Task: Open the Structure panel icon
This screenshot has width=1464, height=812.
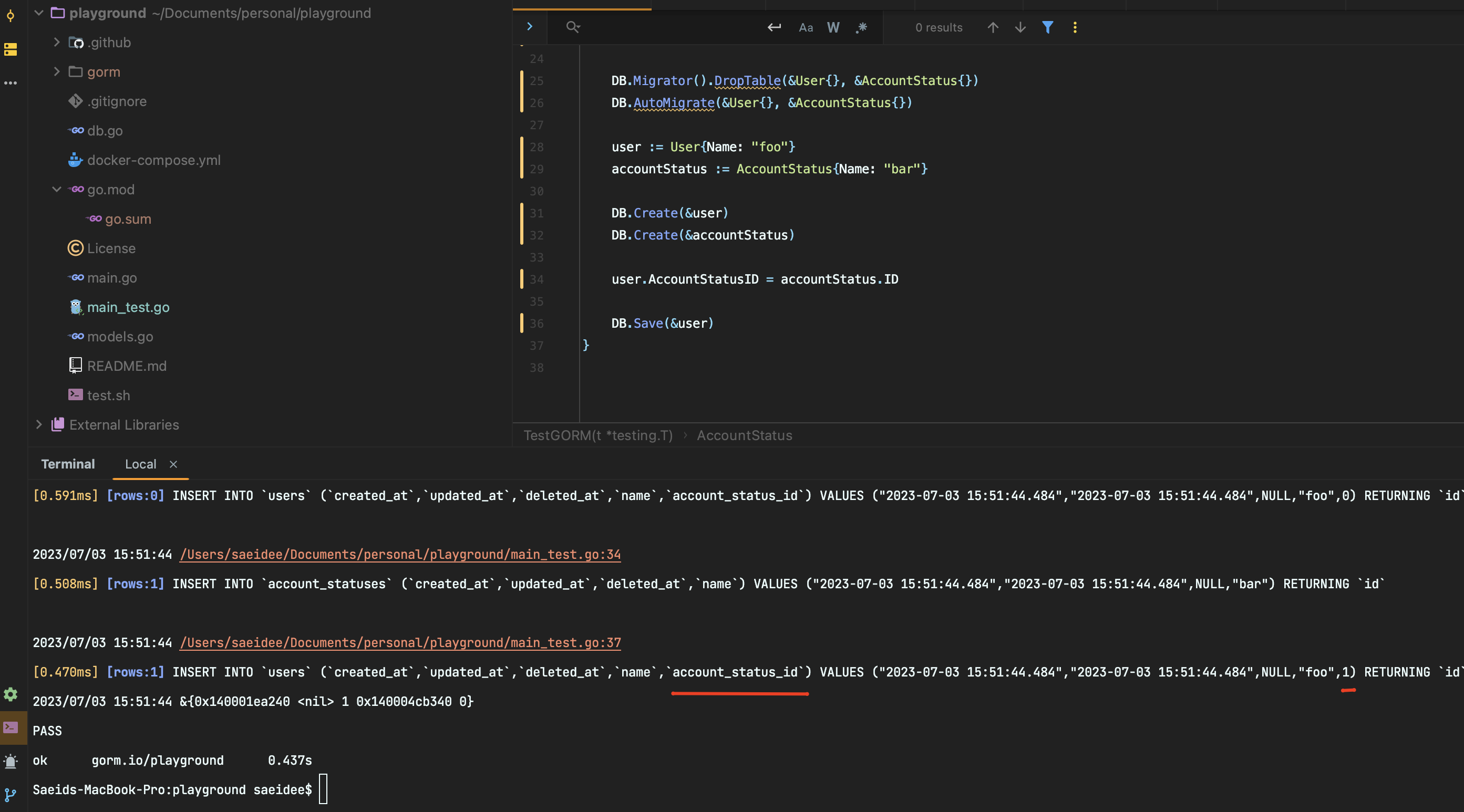Action: (x=10, y=50)
